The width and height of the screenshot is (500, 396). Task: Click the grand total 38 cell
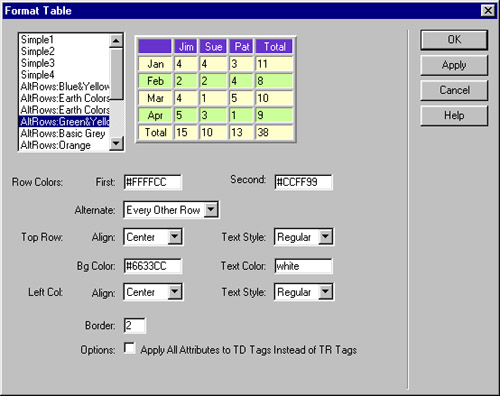click(x=274, y=132)
